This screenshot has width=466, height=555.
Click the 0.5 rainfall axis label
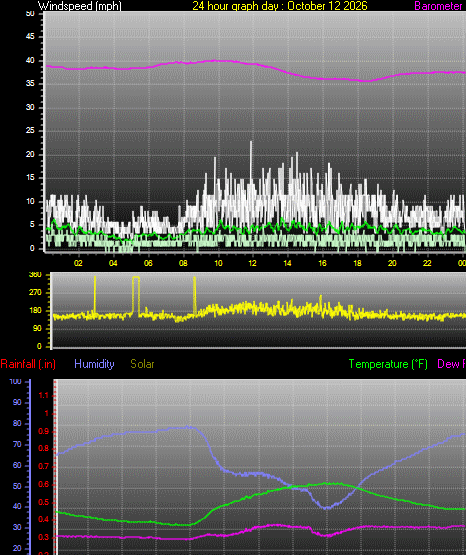[43, 503]
